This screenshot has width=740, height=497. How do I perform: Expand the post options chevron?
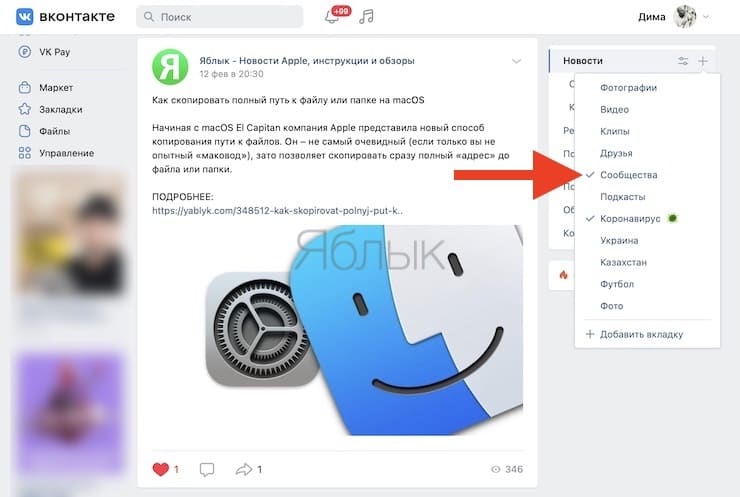click(x=516, y=61)
